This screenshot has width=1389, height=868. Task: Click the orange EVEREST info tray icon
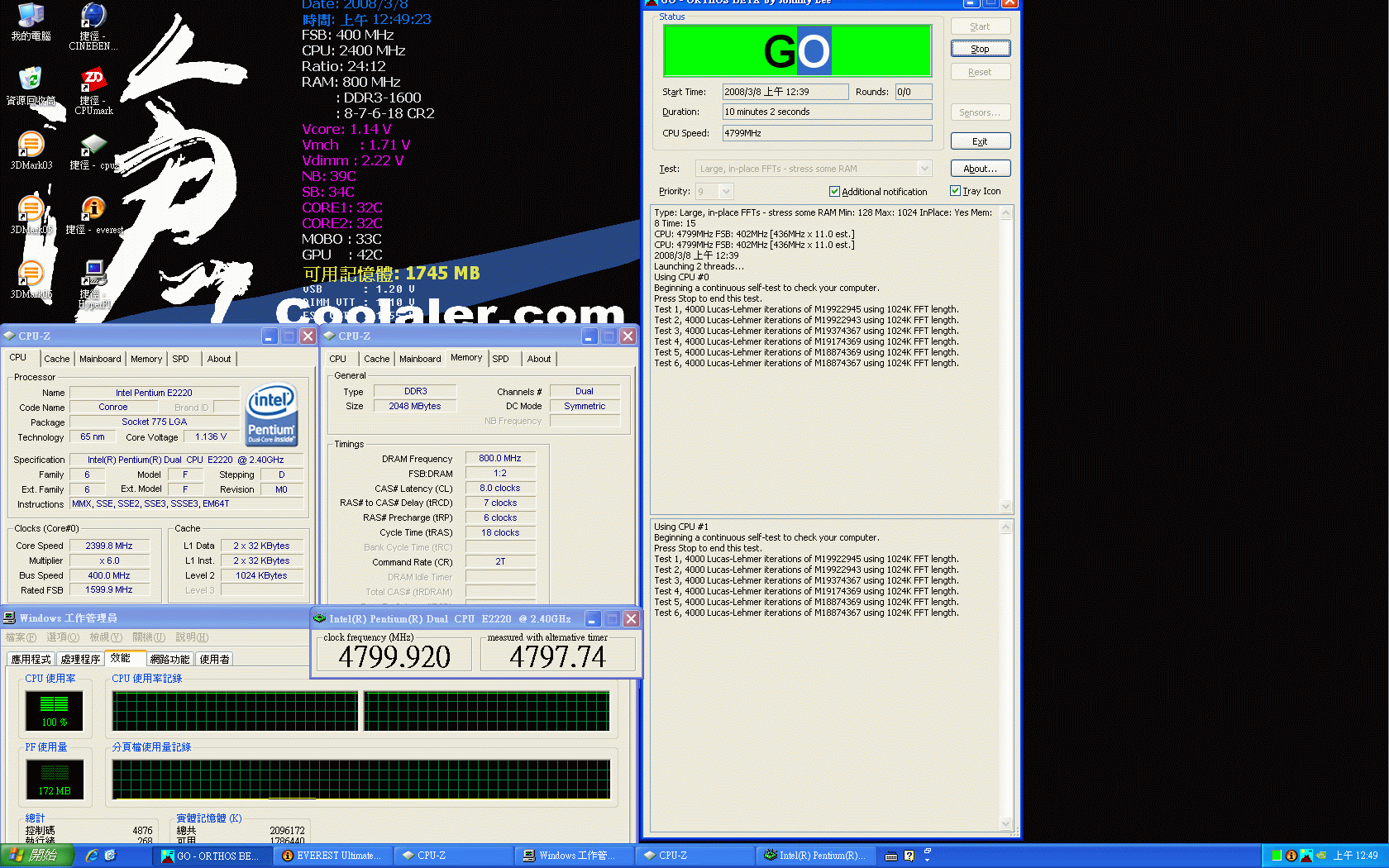[x=1291, y=856]
